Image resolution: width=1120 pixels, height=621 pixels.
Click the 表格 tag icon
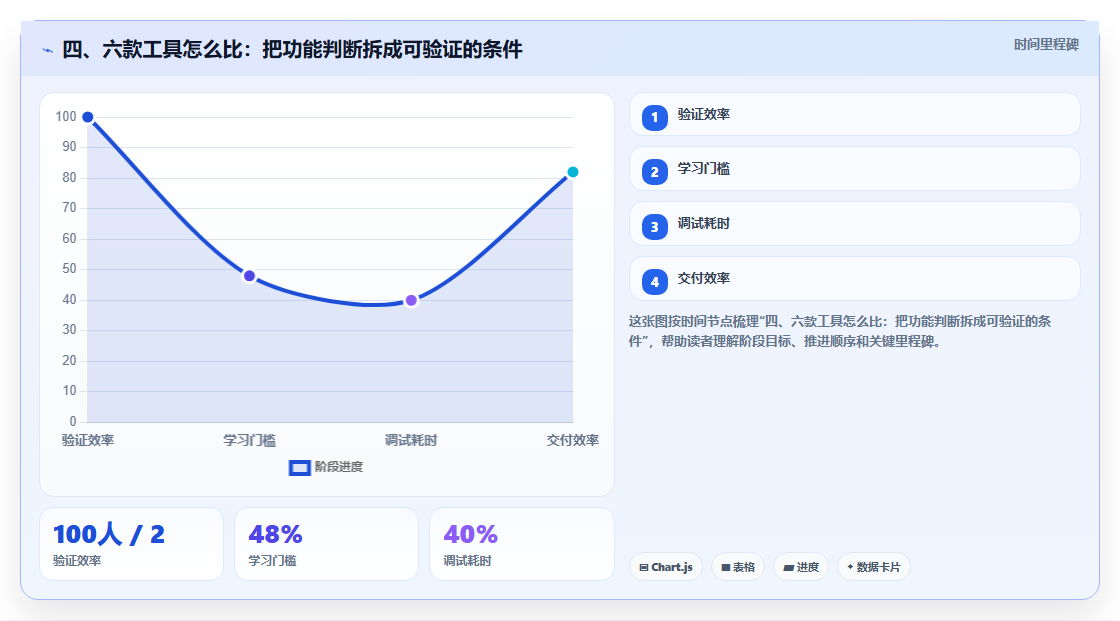[x=726, y=567]
